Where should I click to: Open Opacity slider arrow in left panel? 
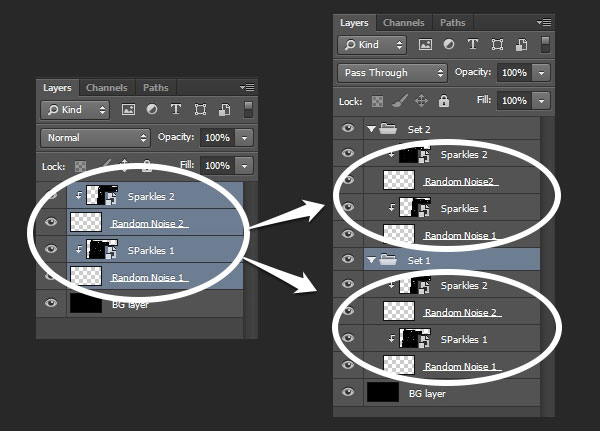(x=244, y=138)
